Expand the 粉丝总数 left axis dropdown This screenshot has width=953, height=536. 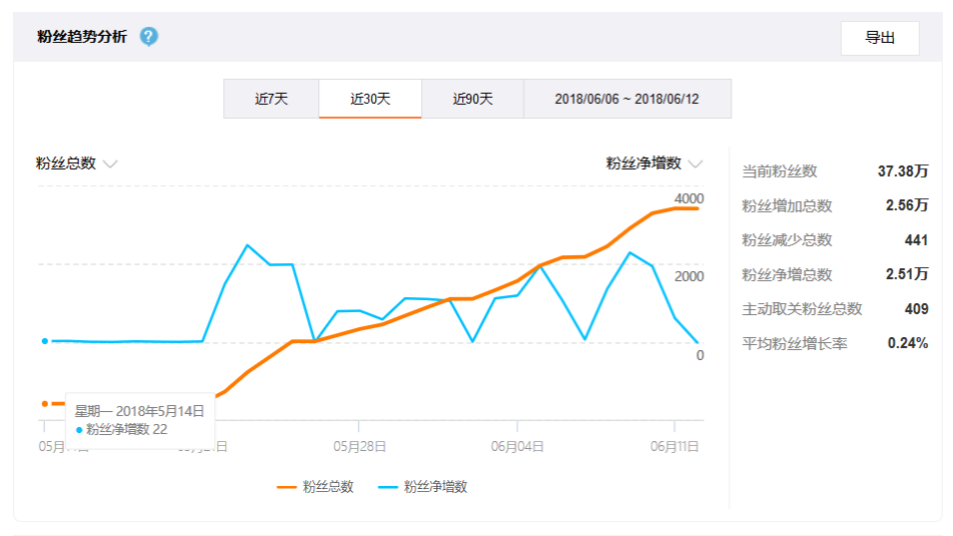77,163
